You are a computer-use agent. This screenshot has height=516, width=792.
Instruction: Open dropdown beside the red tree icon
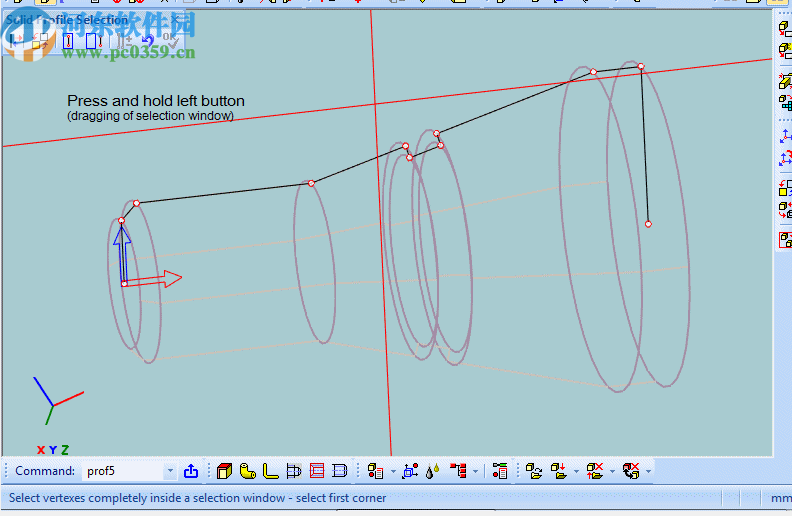(x=475, y=472)
